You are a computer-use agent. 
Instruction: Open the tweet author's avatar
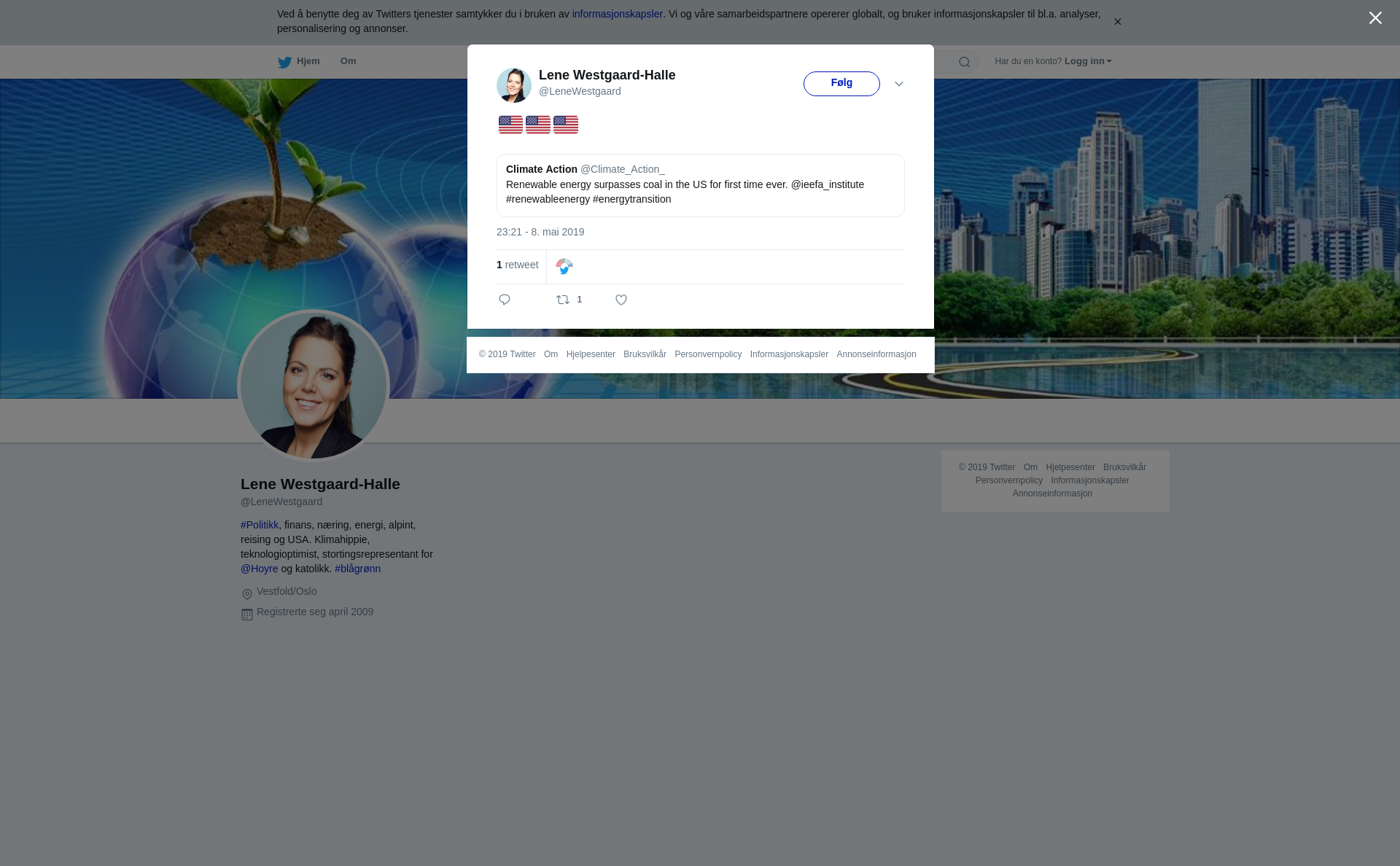pyautogui.click(x=514, y=85)
